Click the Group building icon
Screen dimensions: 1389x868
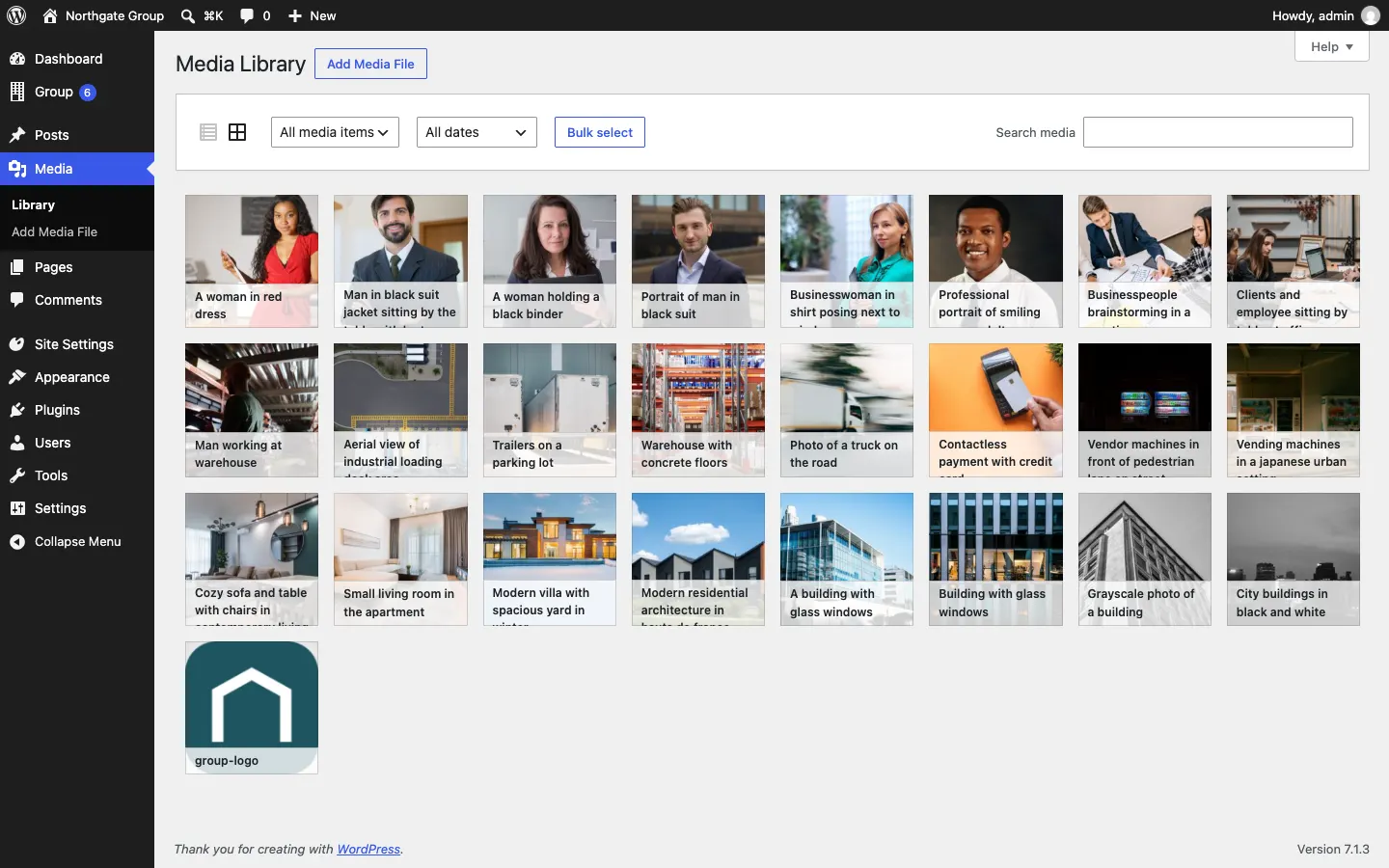(x=17, y=92)
